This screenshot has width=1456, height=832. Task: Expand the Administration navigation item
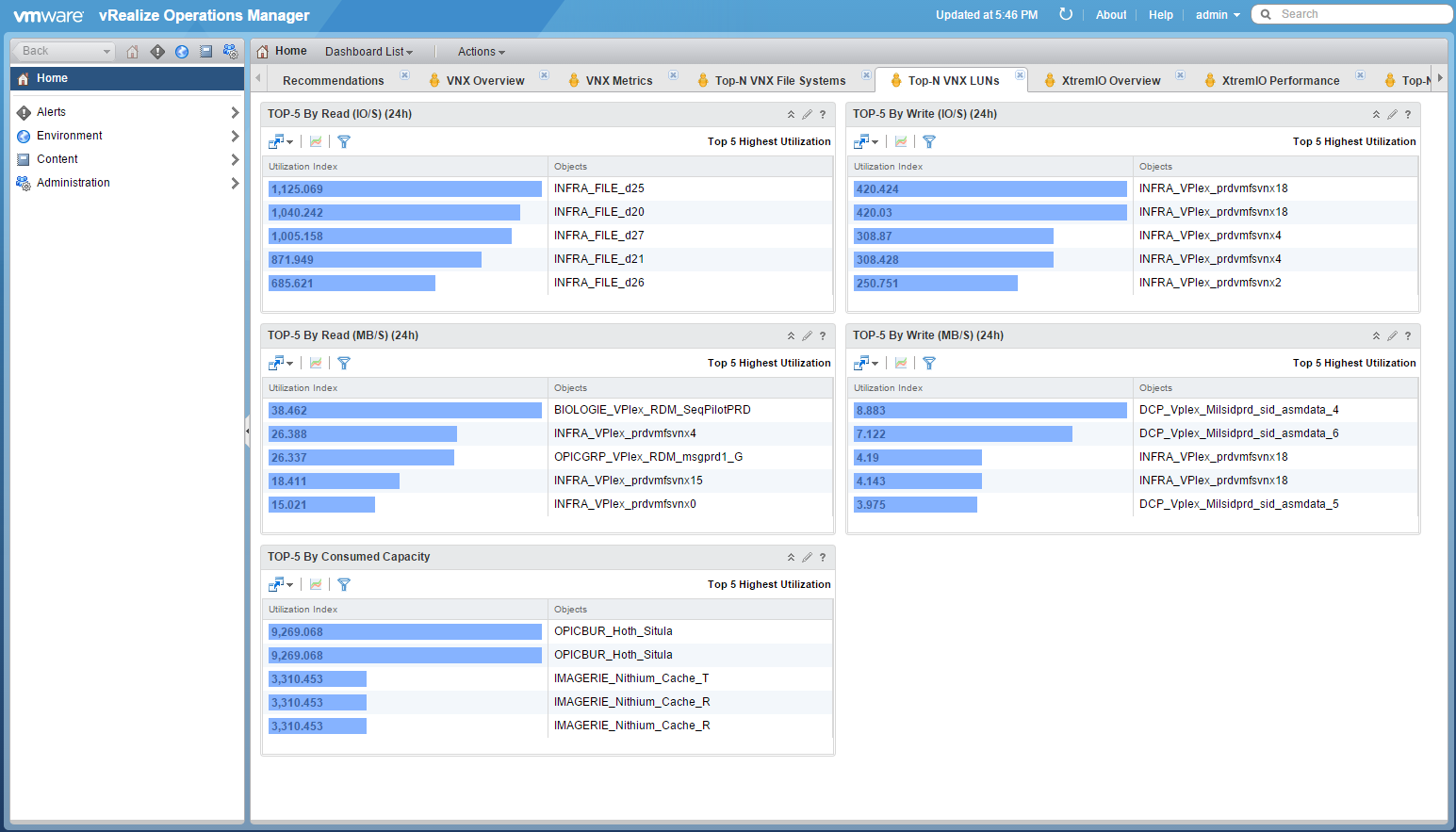tap(235, 183)
